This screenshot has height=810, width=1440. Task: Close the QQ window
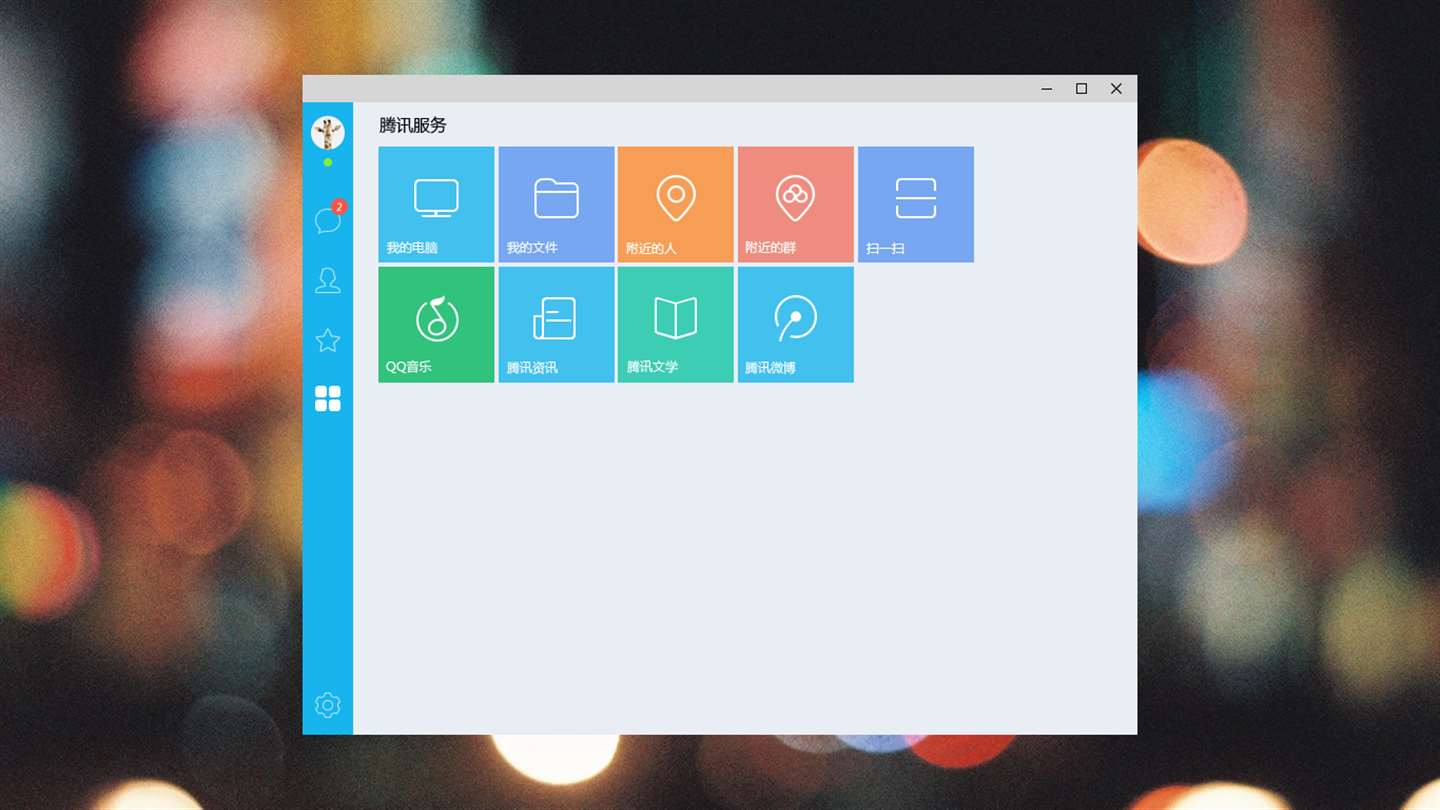click(x=1116, y=89)
